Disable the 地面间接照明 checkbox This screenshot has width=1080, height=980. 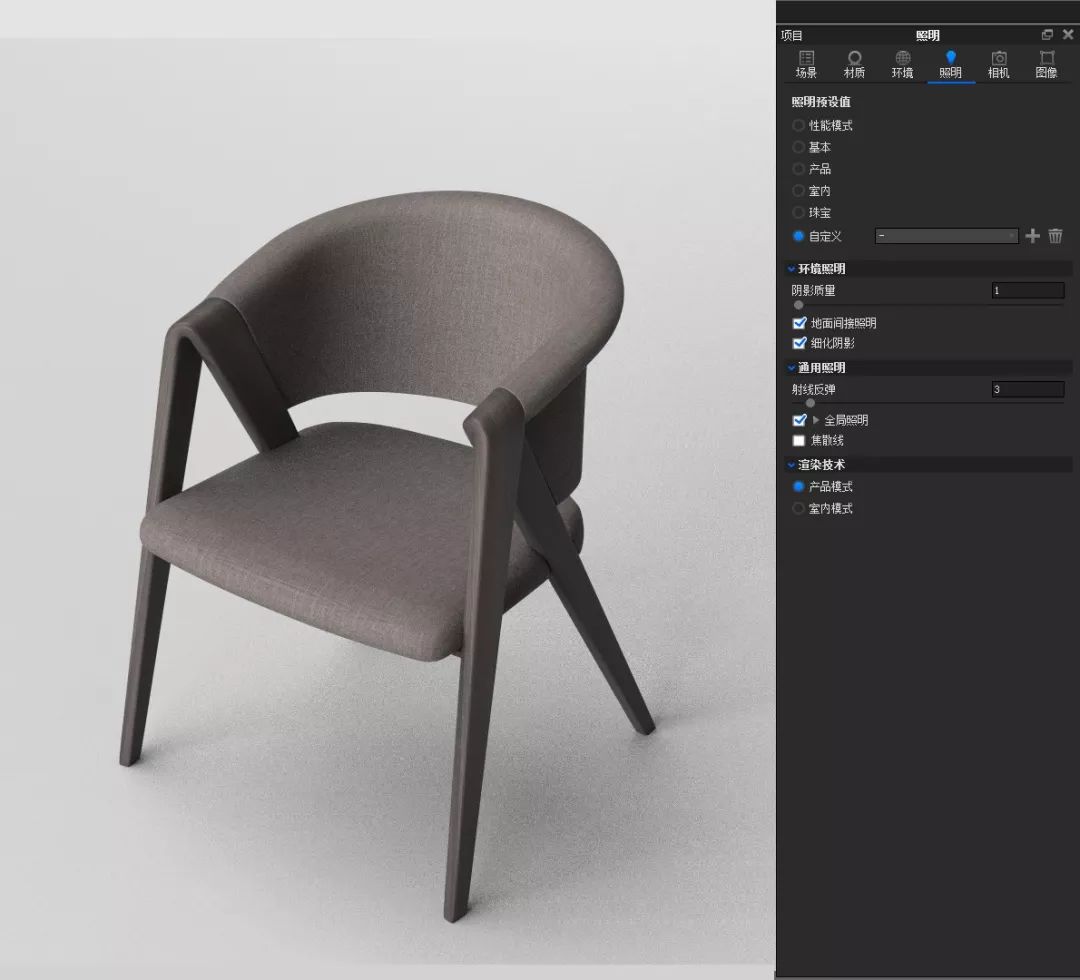pos(799,323)
